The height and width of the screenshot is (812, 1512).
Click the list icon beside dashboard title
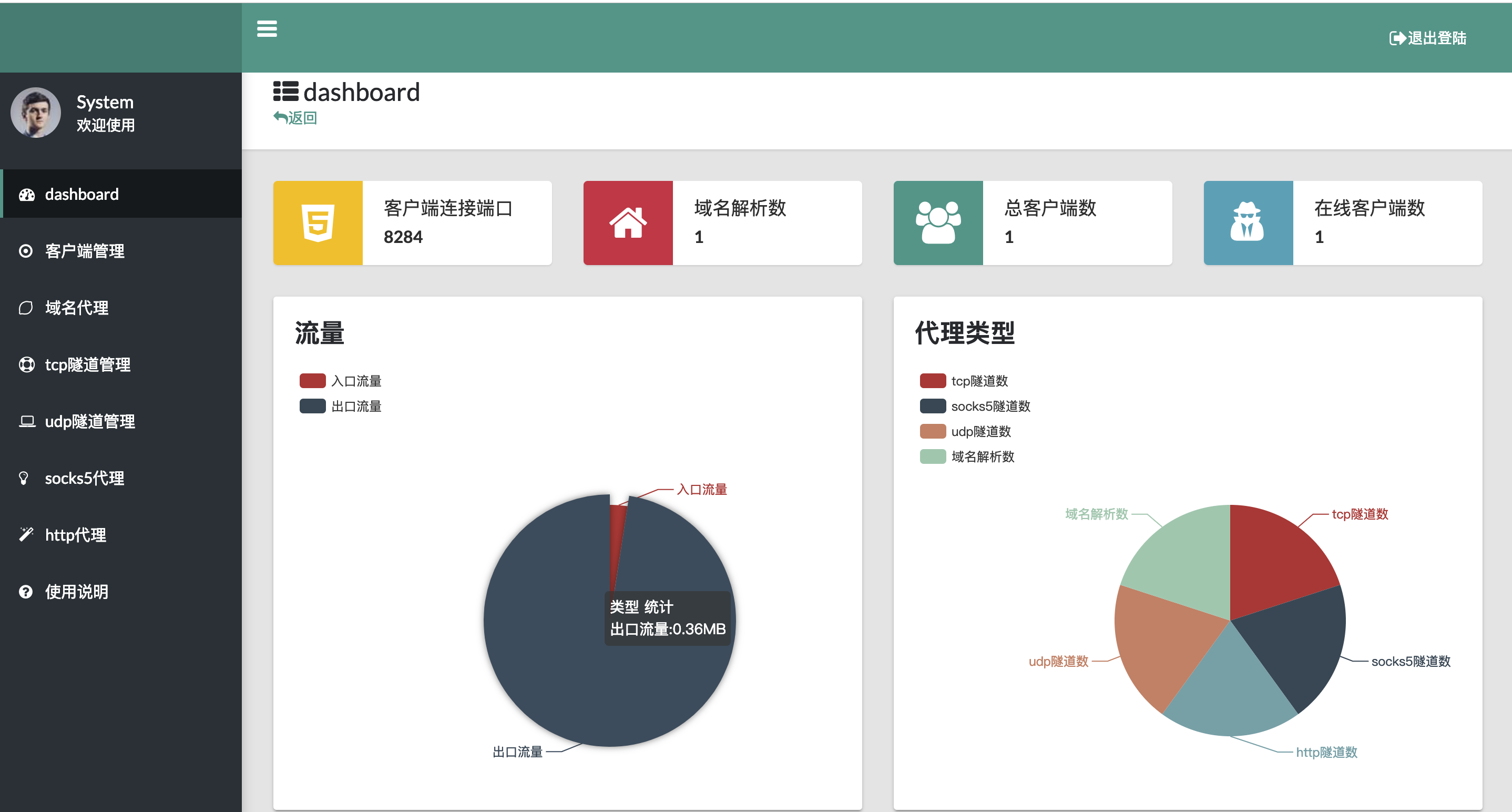click(286, 92)
